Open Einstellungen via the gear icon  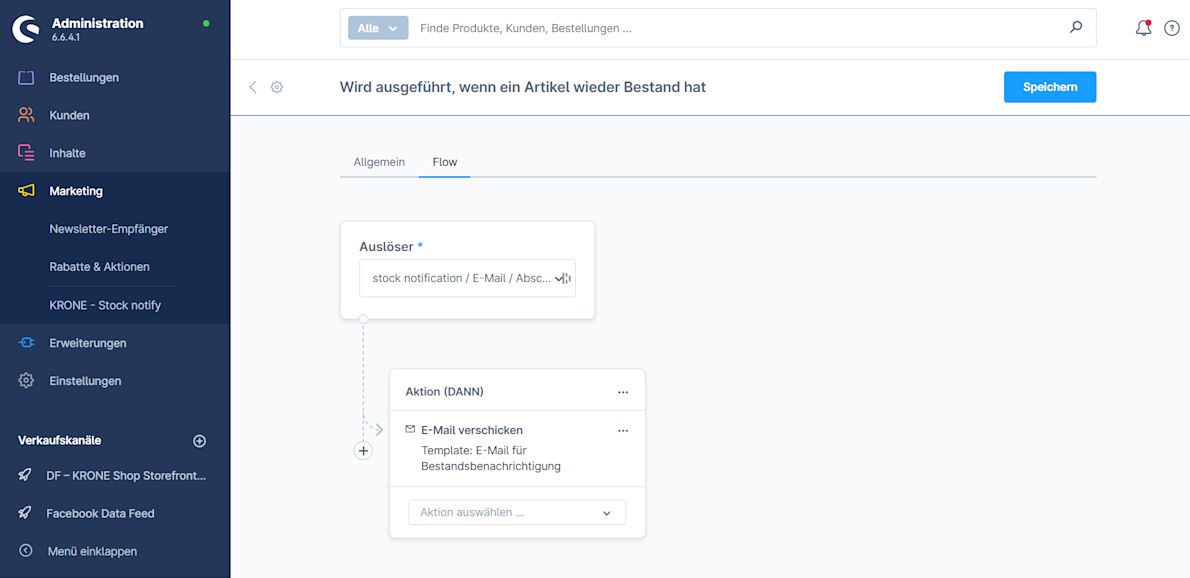(x=24, y=380)
